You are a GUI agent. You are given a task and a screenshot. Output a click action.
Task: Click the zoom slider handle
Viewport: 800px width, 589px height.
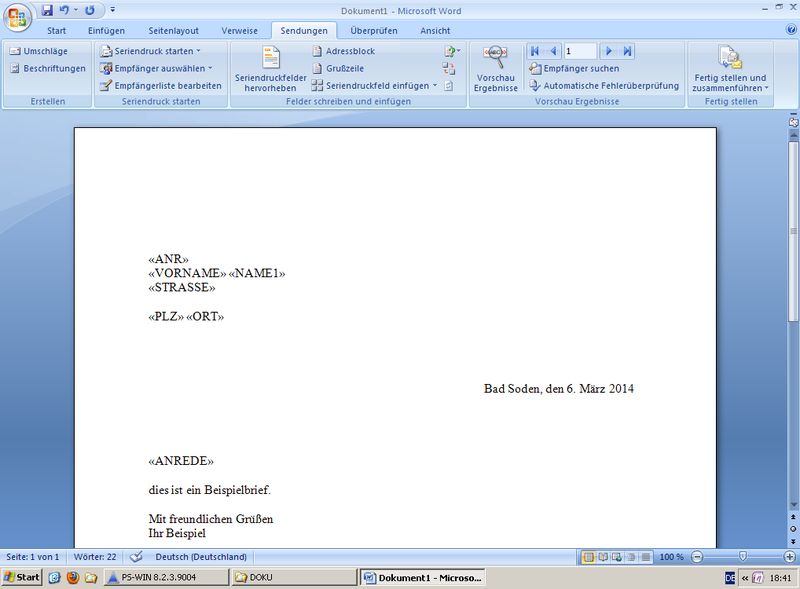pos(743,556)
